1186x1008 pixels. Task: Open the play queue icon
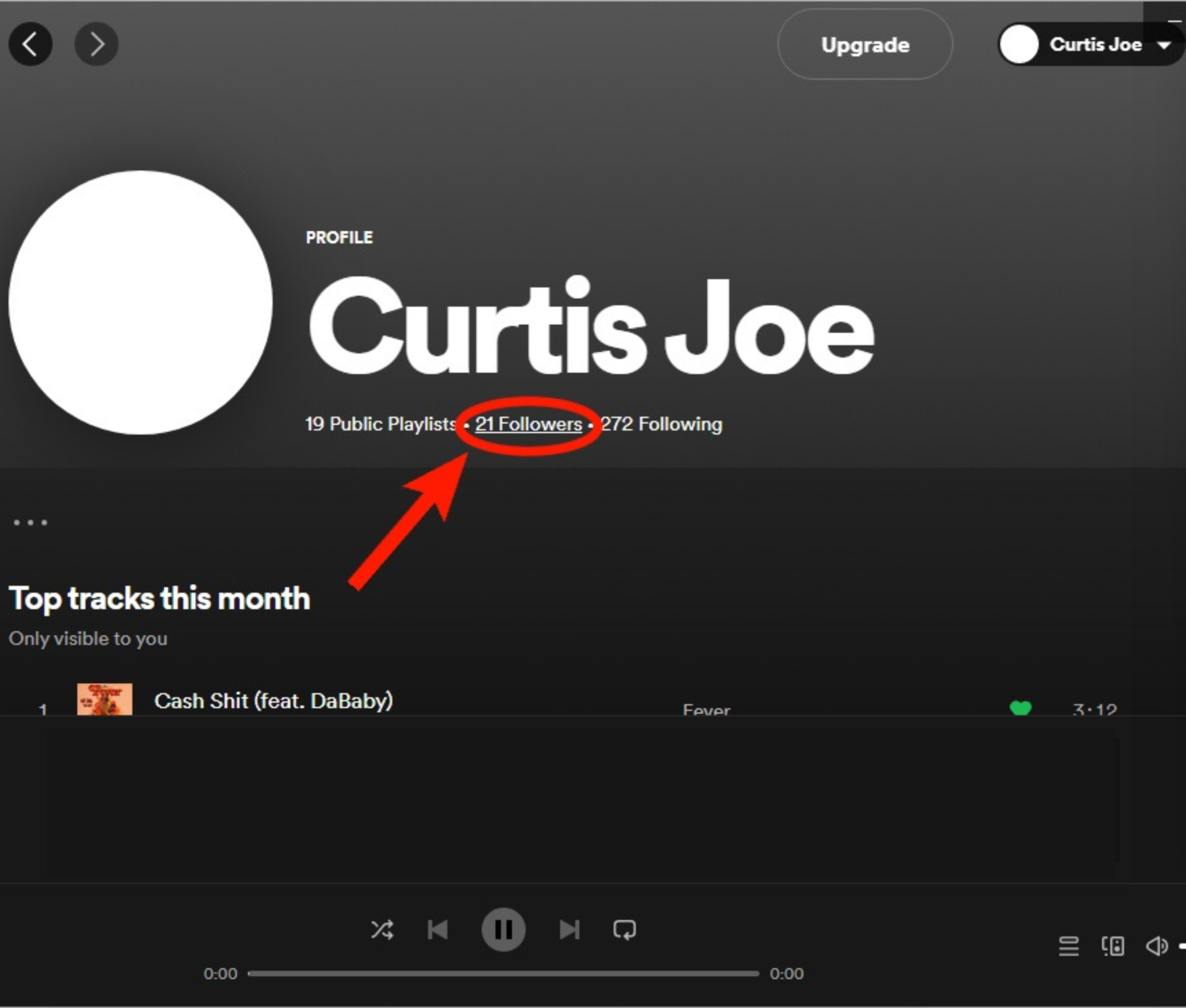click(1069, 946)
